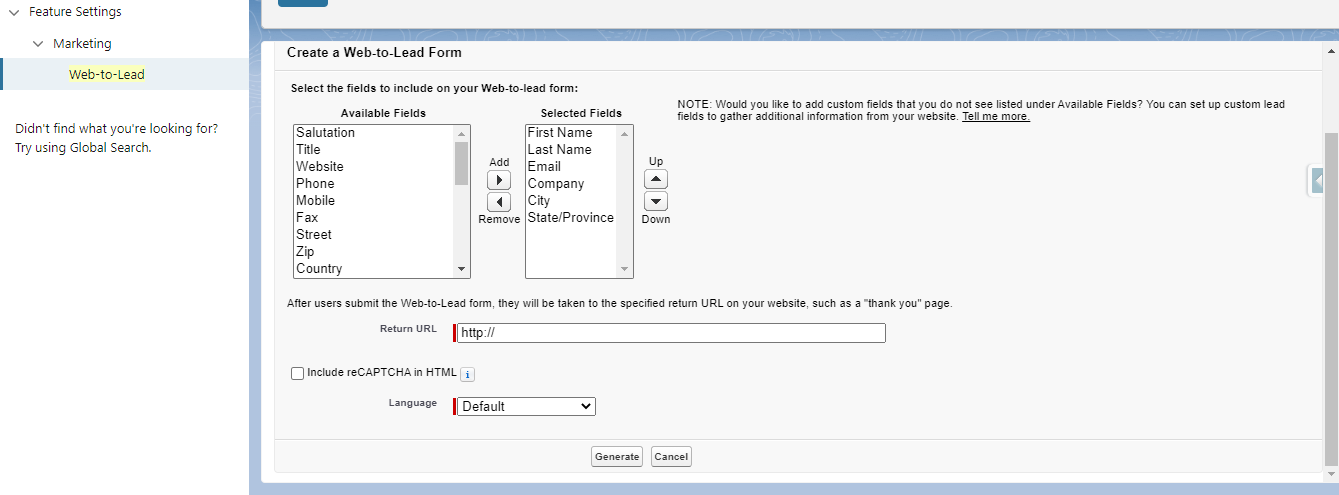Click the Cancel button

coord(671,457)
